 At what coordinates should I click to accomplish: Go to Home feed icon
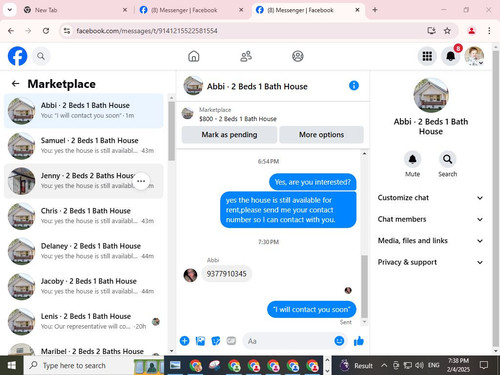click(194, 56)
